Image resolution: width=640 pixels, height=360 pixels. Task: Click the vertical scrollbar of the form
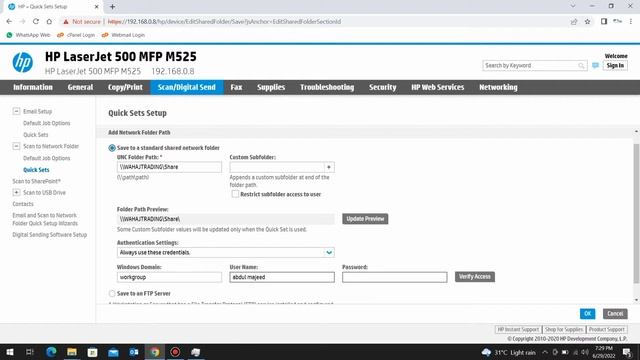tap(636, 213)
